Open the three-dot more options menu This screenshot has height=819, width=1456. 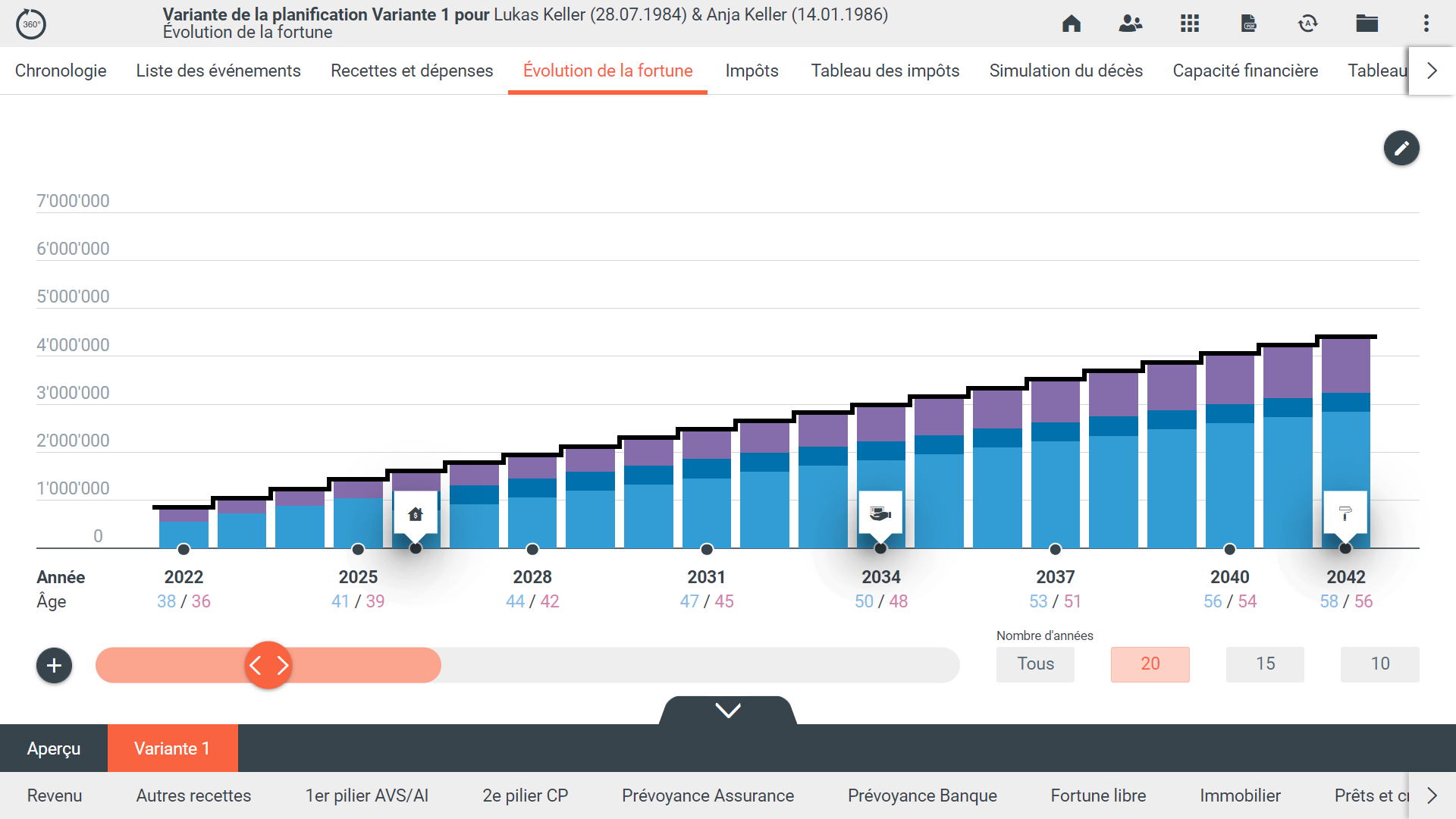pyautogui.click(x=1426, y=24)
